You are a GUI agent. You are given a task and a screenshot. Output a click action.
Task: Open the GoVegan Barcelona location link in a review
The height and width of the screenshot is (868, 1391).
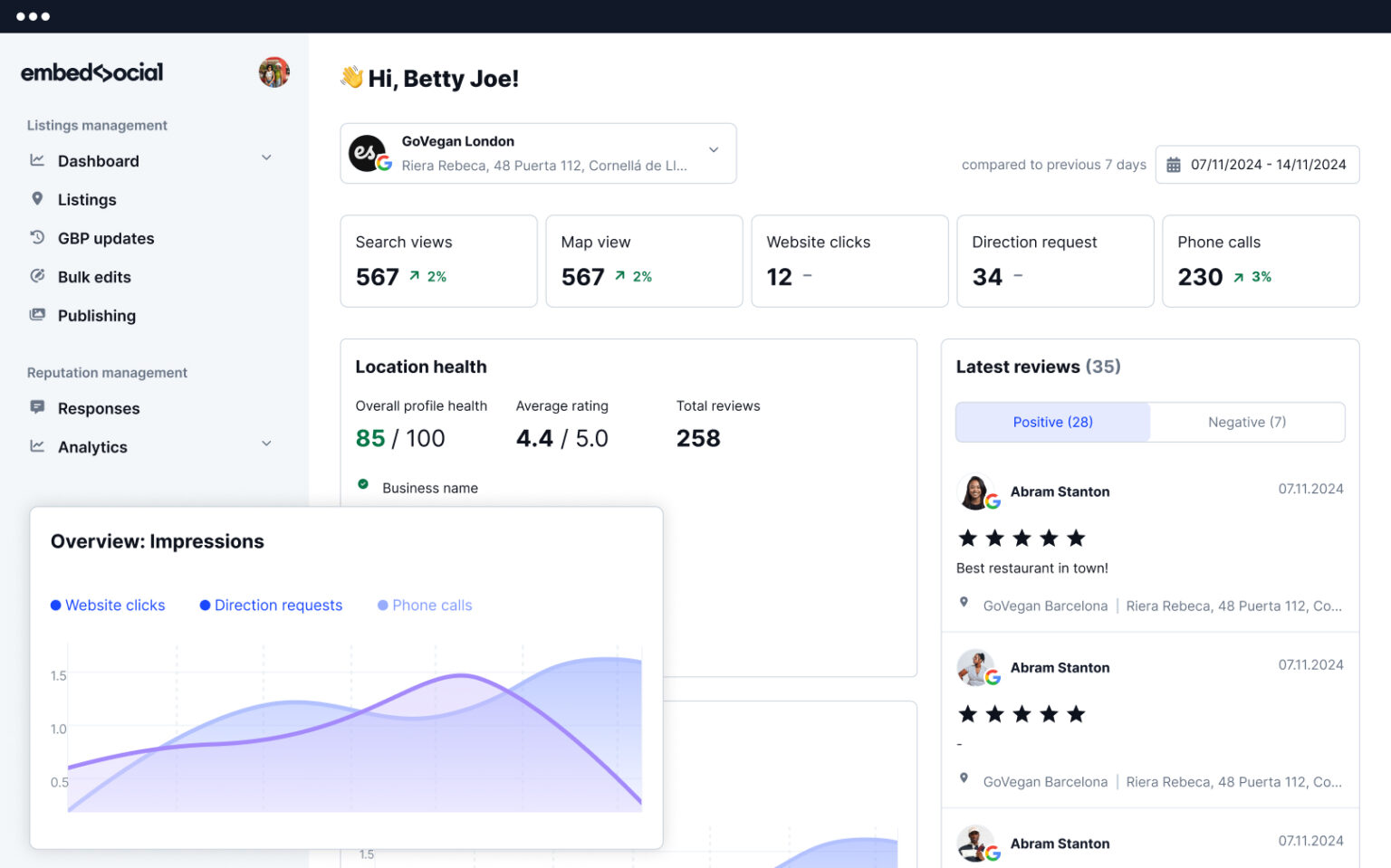(1045, 605)
